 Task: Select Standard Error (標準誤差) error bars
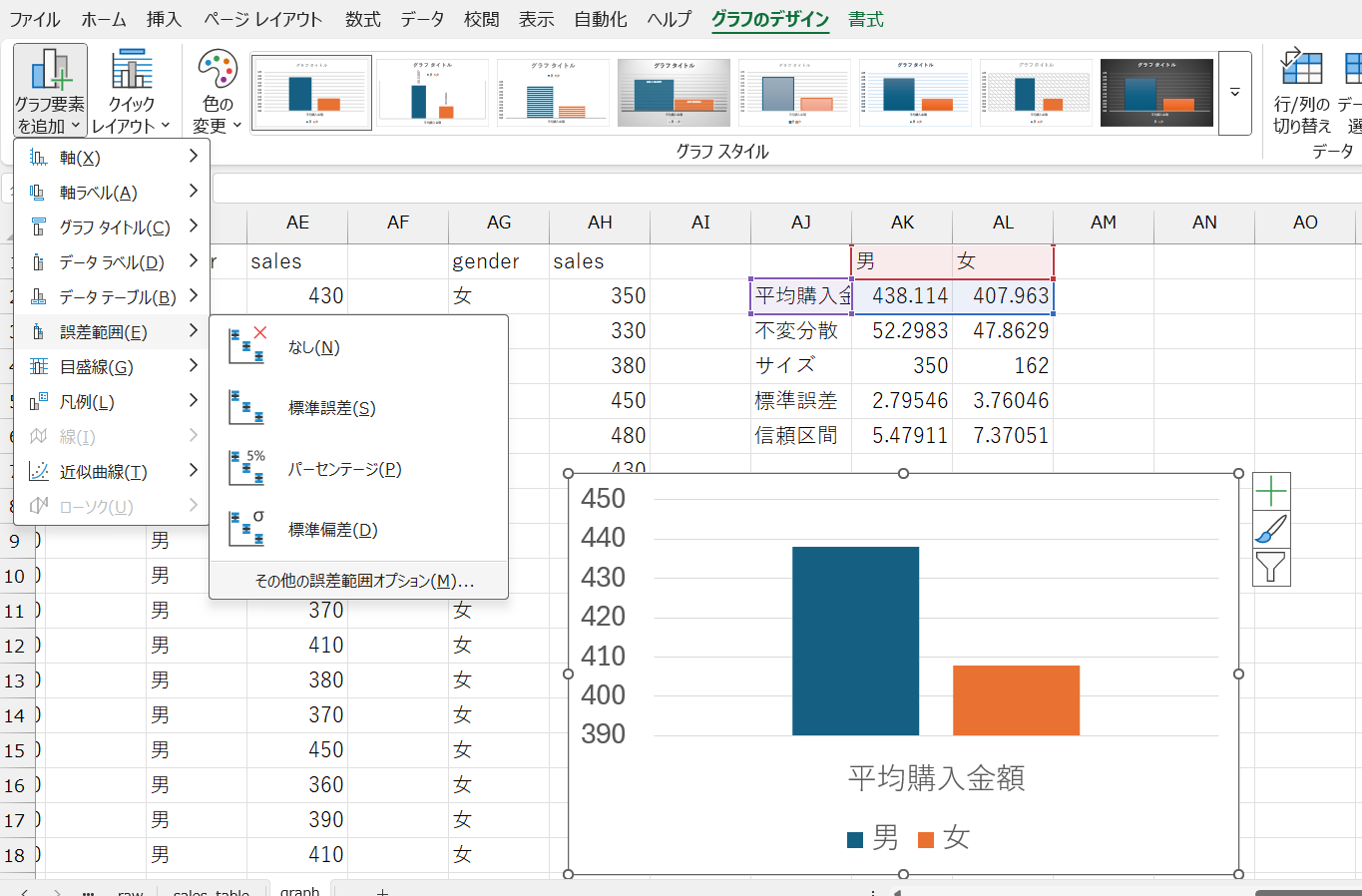[x=331, y=408]
